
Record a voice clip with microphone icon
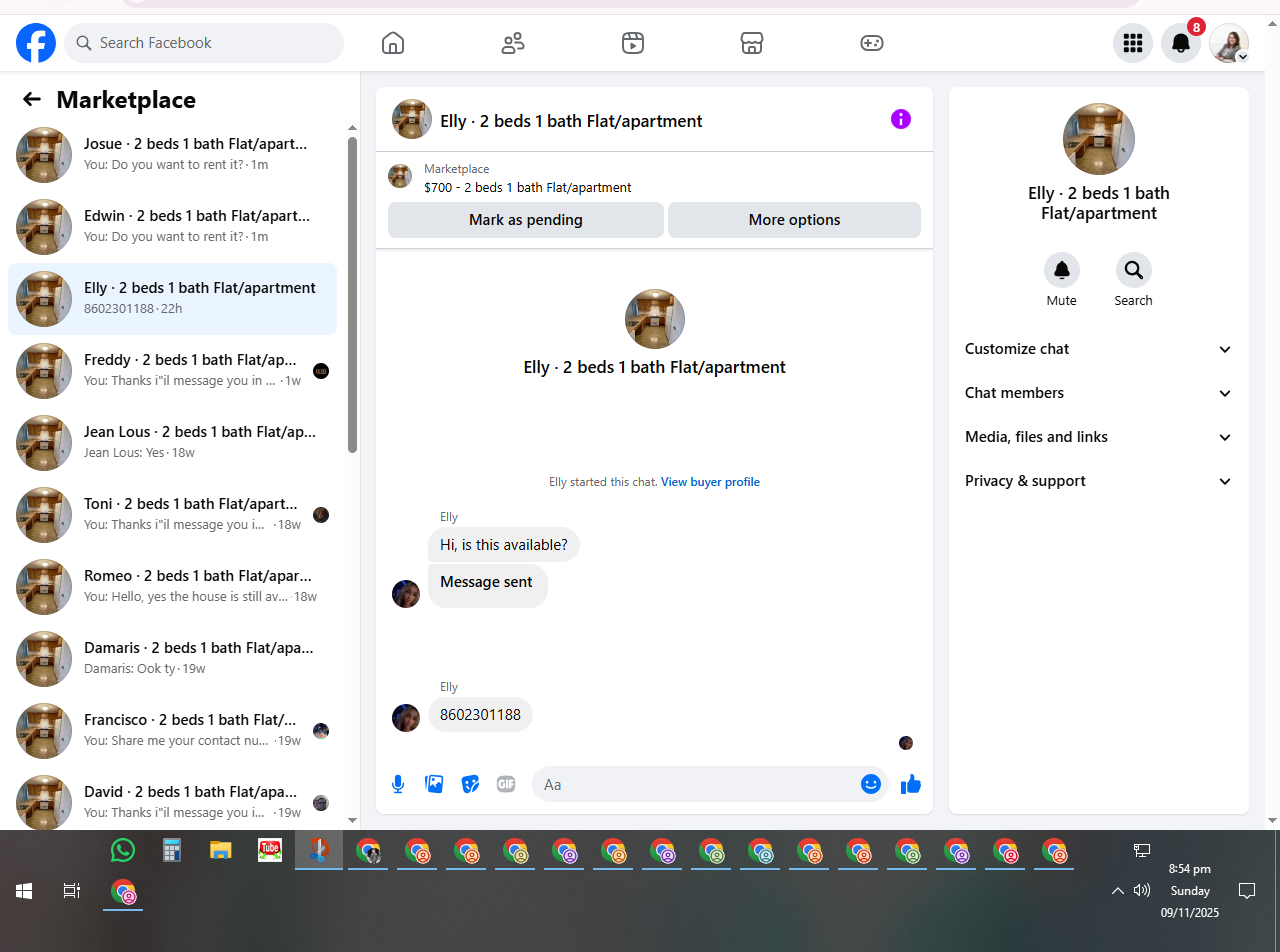coord(398,784)
